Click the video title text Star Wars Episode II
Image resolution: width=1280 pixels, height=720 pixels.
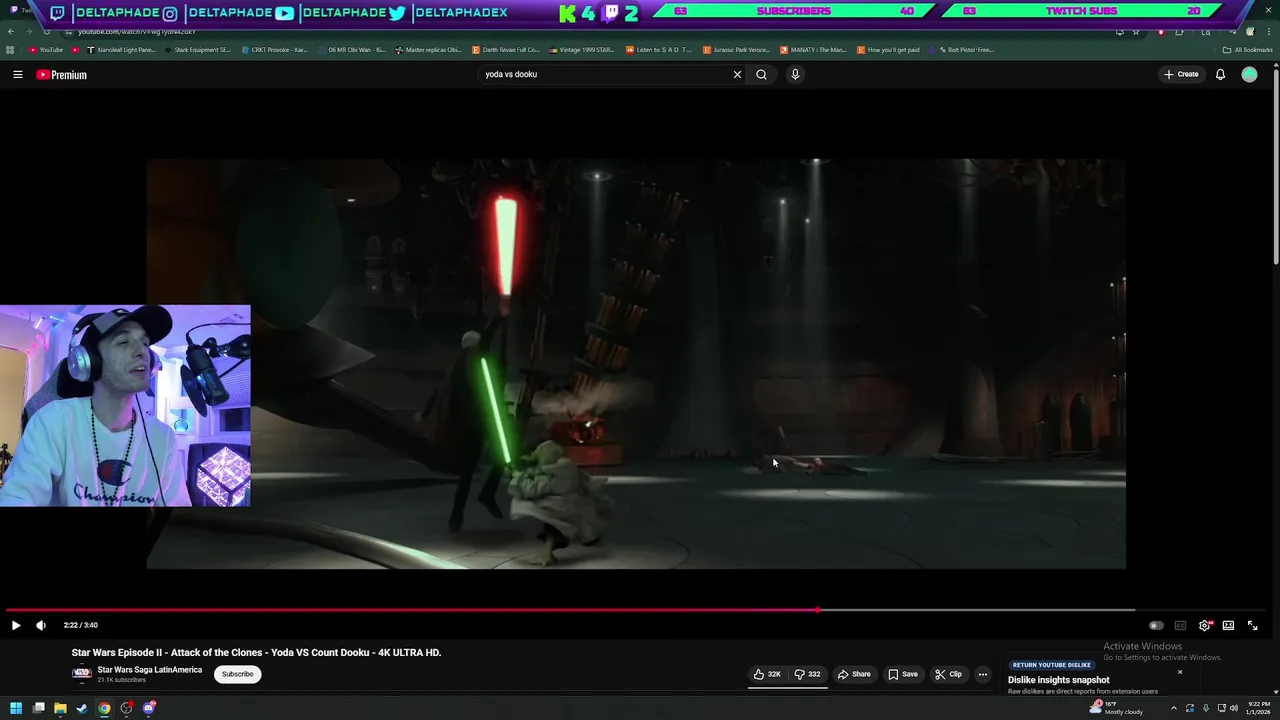pyautogui.click(x=256, y=652)
